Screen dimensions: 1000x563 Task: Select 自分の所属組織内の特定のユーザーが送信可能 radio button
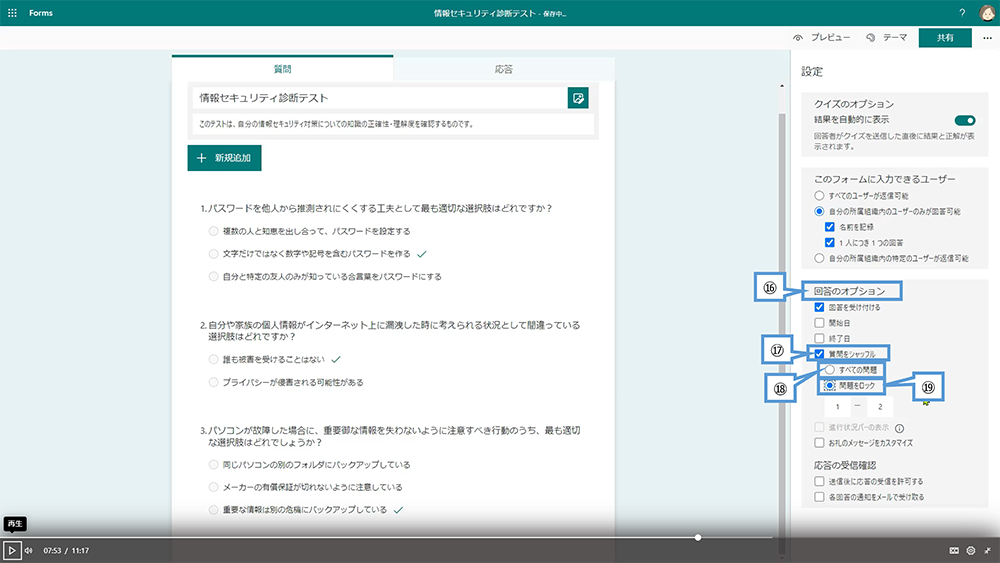coord(819,258)
